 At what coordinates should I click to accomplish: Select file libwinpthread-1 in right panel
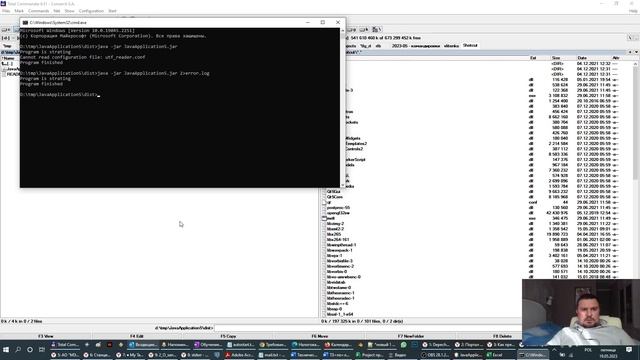[341, 245]
